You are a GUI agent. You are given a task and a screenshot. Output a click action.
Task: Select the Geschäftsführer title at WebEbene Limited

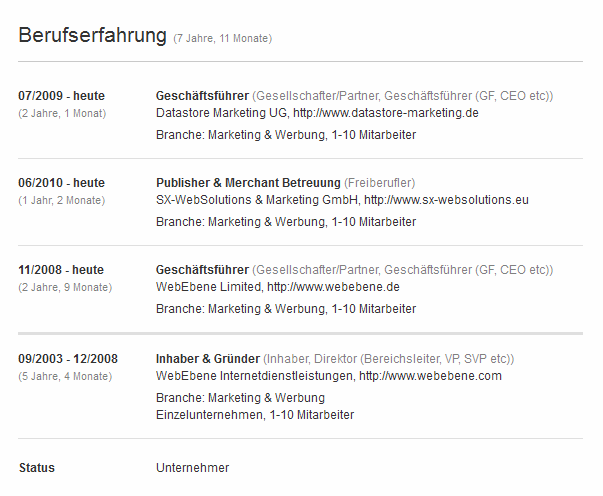coord(202,270)
